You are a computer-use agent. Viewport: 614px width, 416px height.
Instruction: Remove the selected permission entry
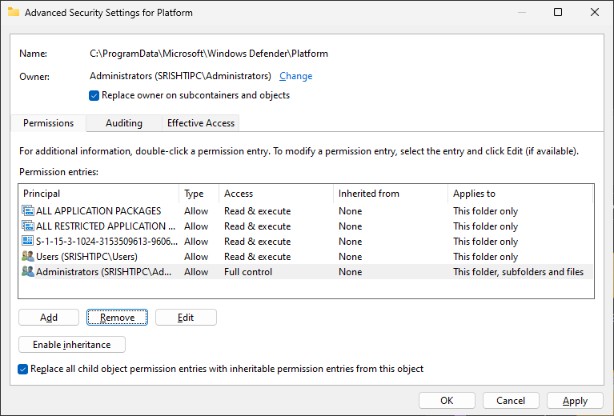(x=117, y=317)
